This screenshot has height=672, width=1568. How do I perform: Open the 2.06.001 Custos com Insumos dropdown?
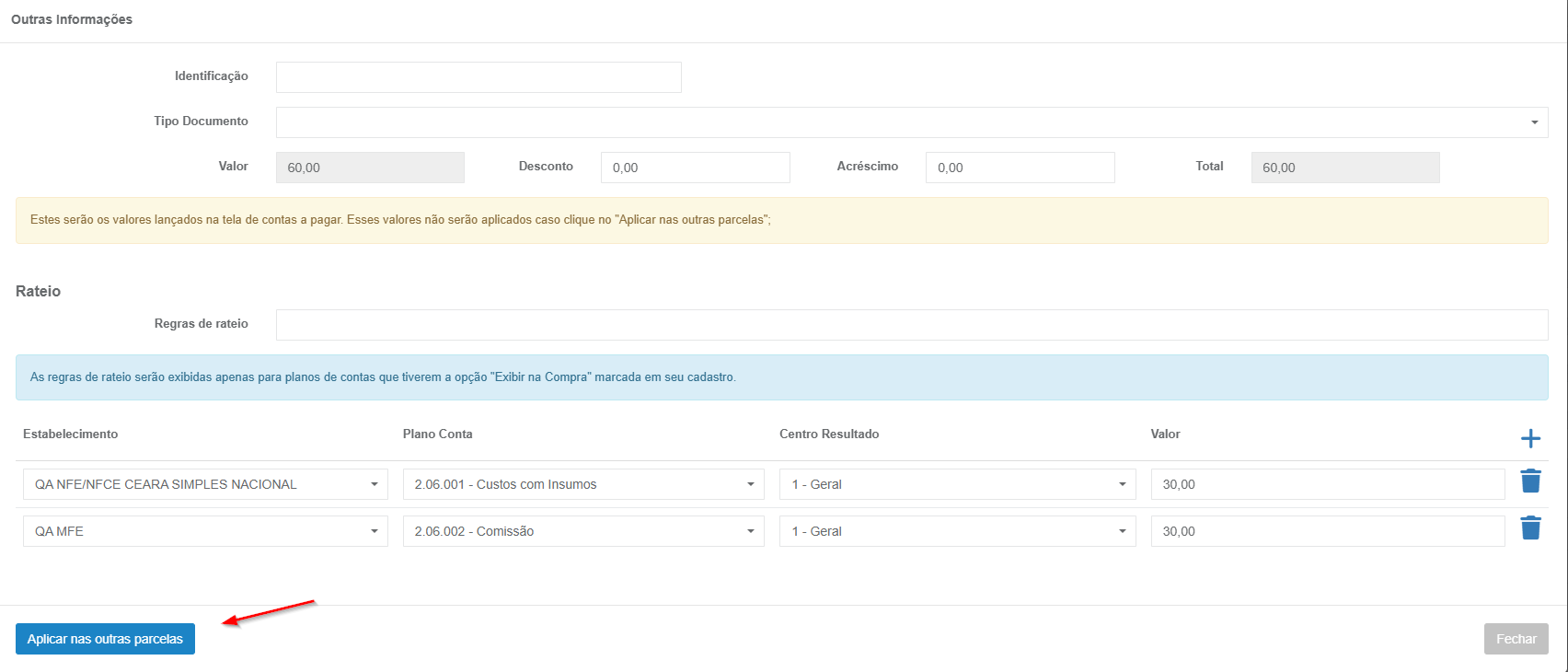(x=582, y=484)
